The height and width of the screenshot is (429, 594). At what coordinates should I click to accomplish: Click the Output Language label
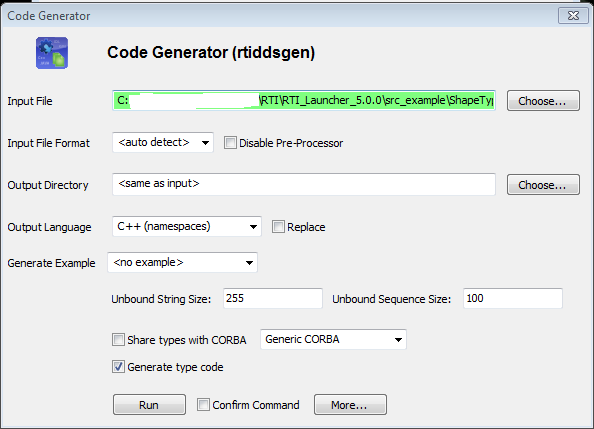tap(49, 227)
